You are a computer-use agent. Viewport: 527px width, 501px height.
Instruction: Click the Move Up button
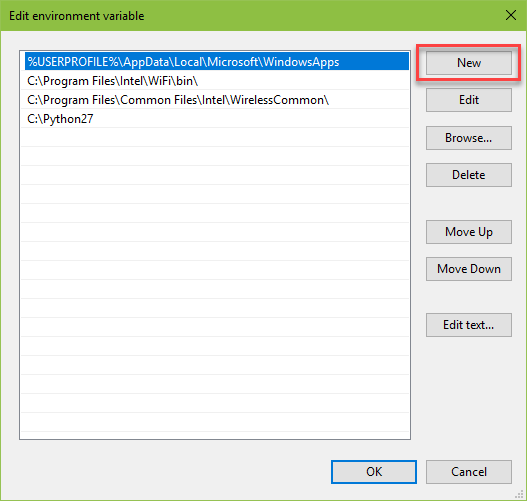pyautogui.click(x=469, y=232)
